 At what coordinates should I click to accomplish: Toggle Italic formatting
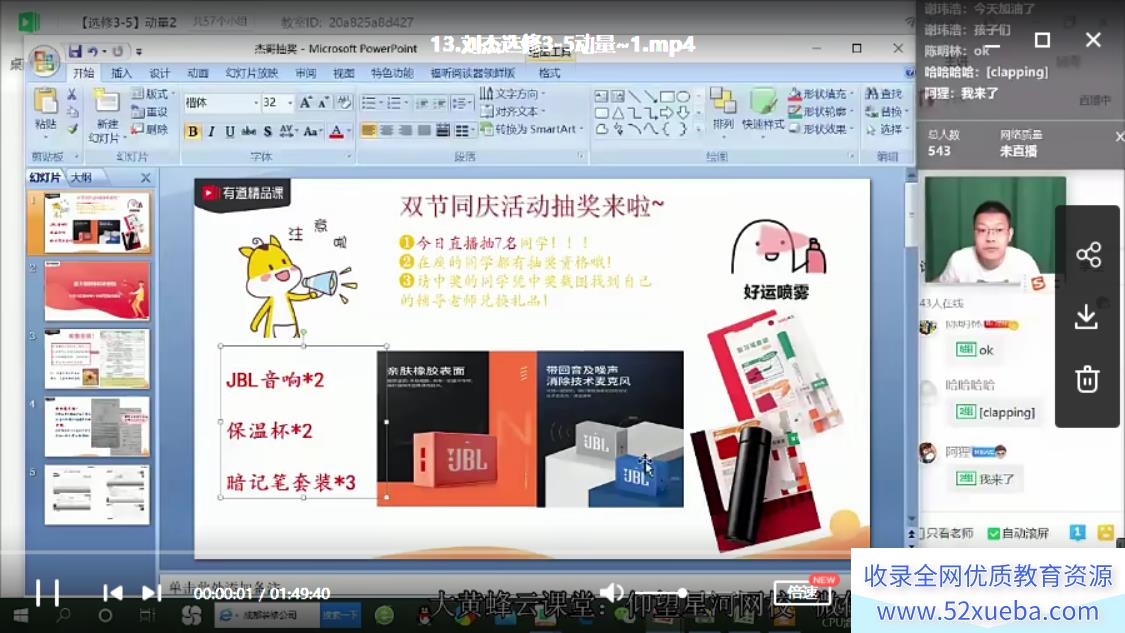(x=211, y=131)
